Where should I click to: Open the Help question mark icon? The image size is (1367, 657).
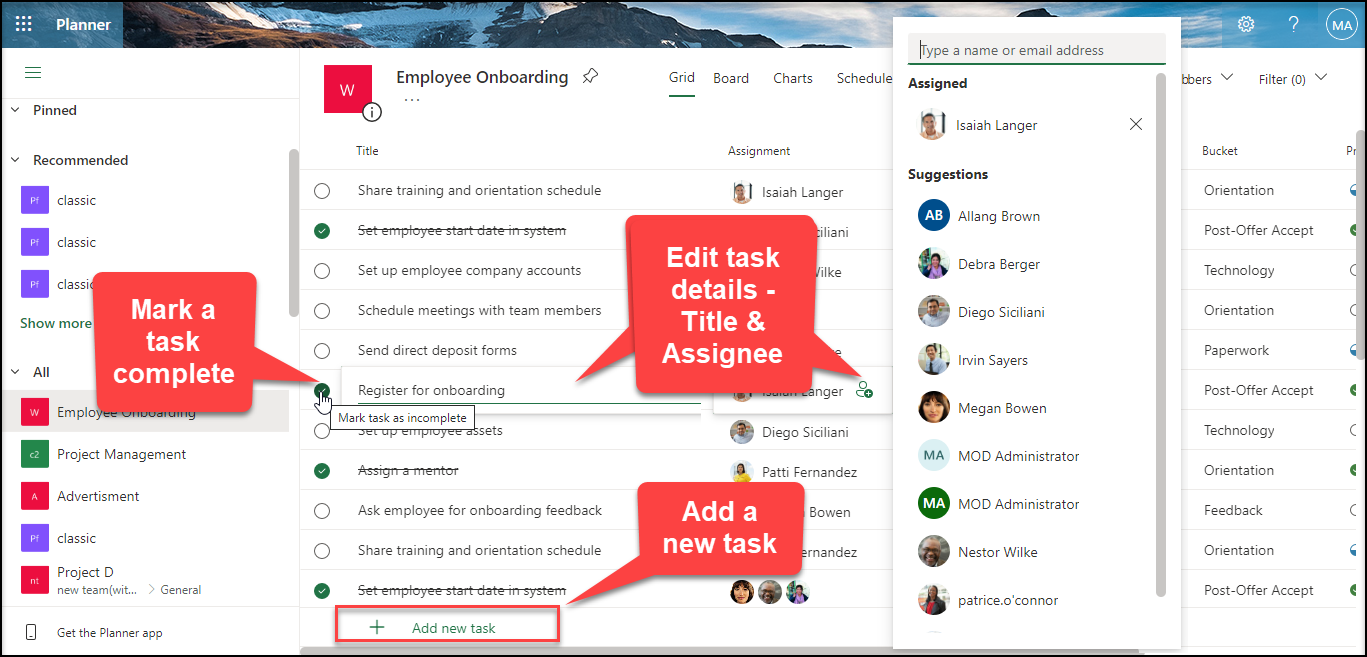tap(1292, 24)
